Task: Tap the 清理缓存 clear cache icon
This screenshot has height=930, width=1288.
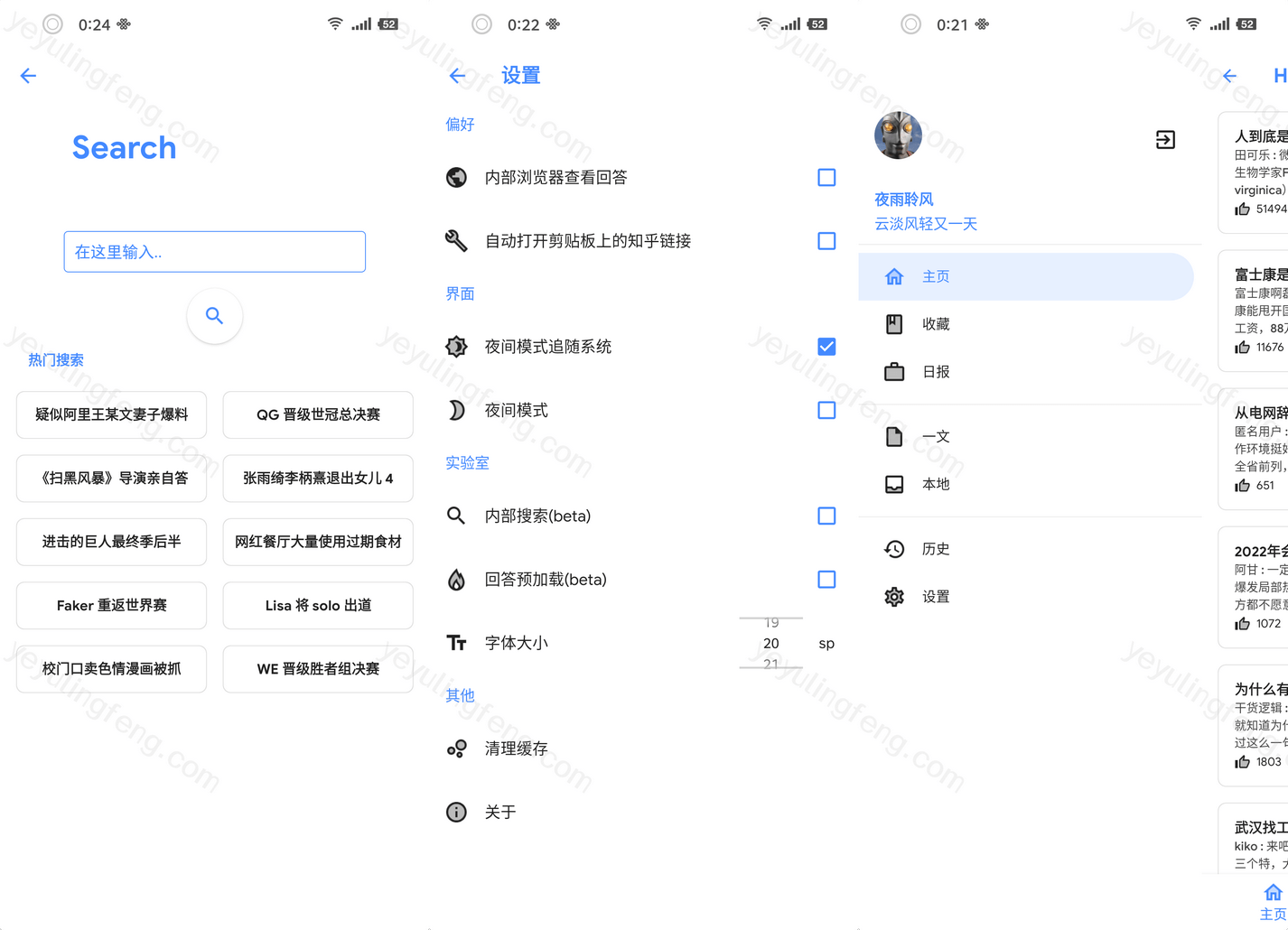Action: 457,749
